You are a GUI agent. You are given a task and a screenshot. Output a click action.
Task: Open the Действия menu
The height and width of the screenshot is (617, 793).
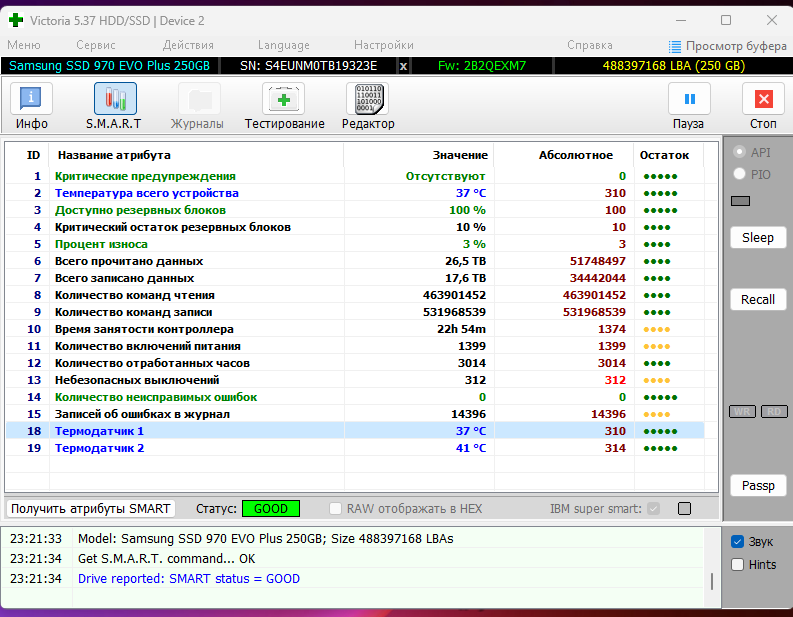coord(188,45)
